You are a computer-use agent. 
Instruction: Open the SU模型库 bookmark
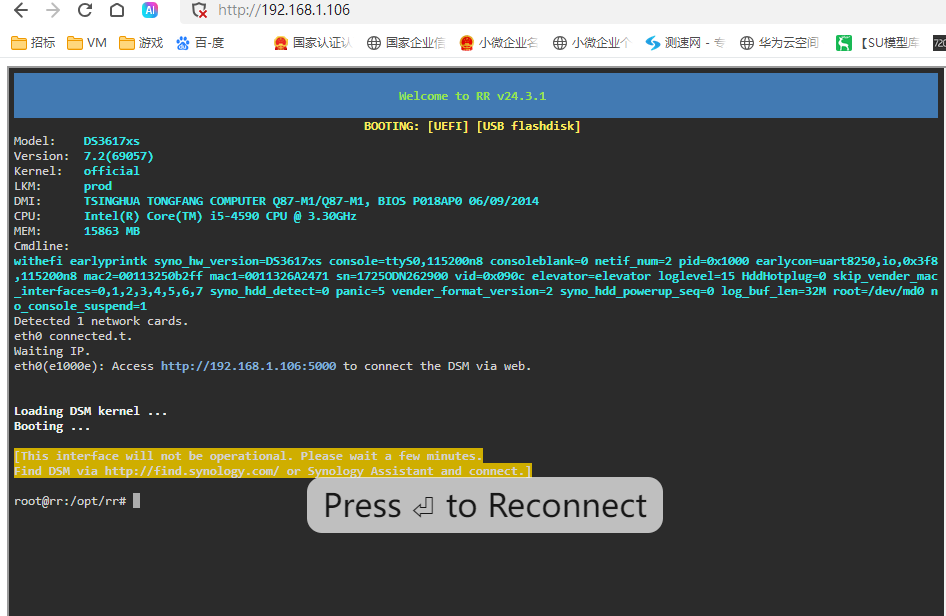[x=878, y=43]
